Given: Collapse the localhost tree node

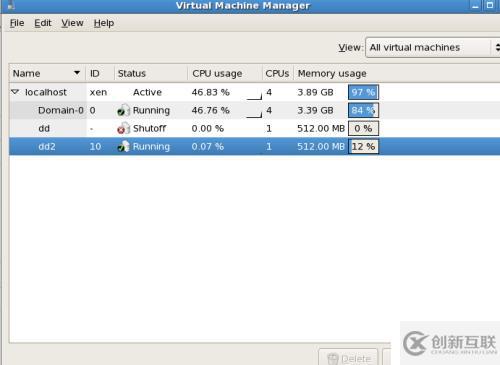Looking at the screenshot, I should [15, 92].
